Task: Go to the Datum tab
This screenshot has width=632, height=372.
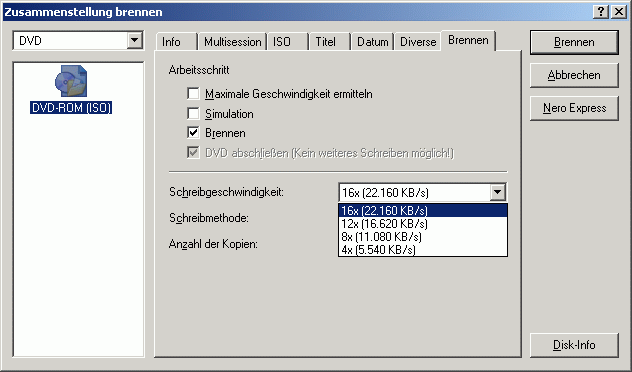Action: [x=372, y=42]
